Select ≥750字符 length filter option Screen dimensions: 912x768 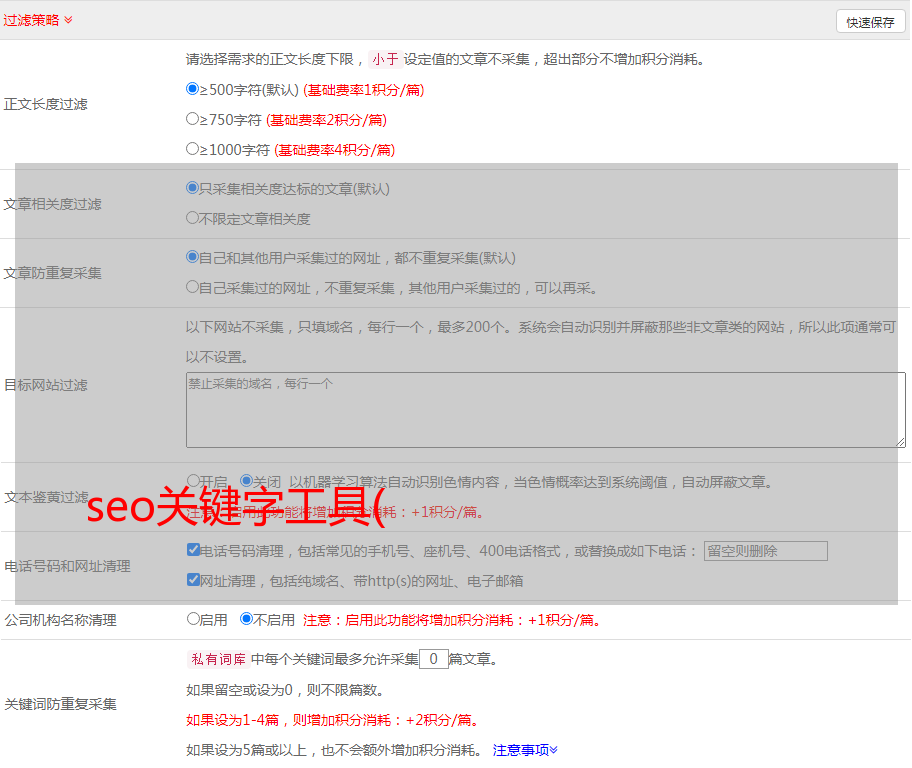click(193, 118)
